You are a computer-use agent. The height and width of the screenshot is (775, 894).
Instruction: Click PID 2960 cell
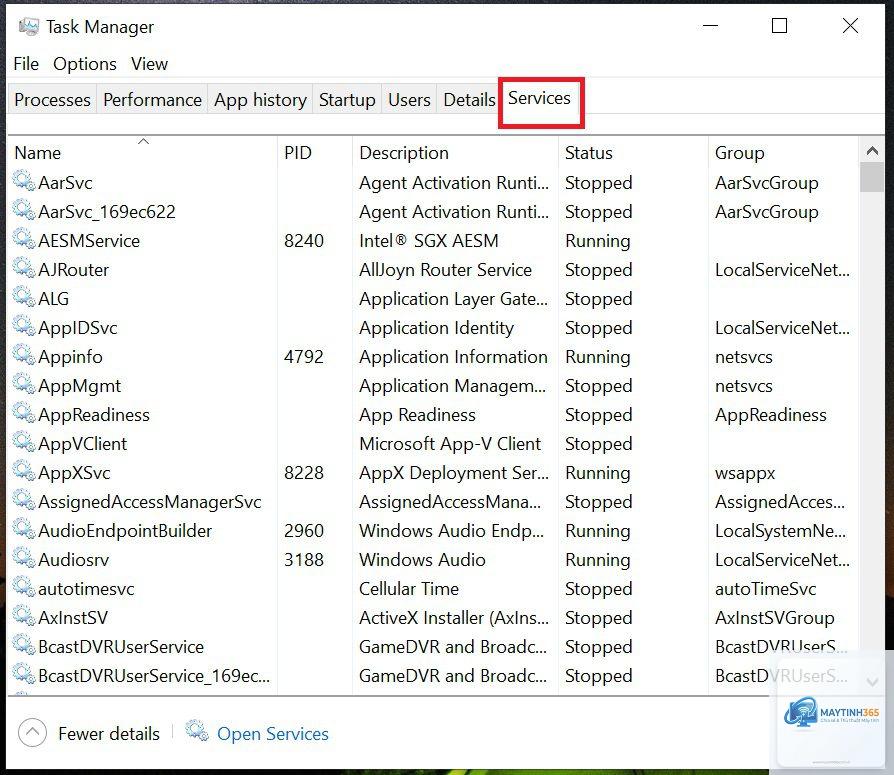tap(304, 531)
